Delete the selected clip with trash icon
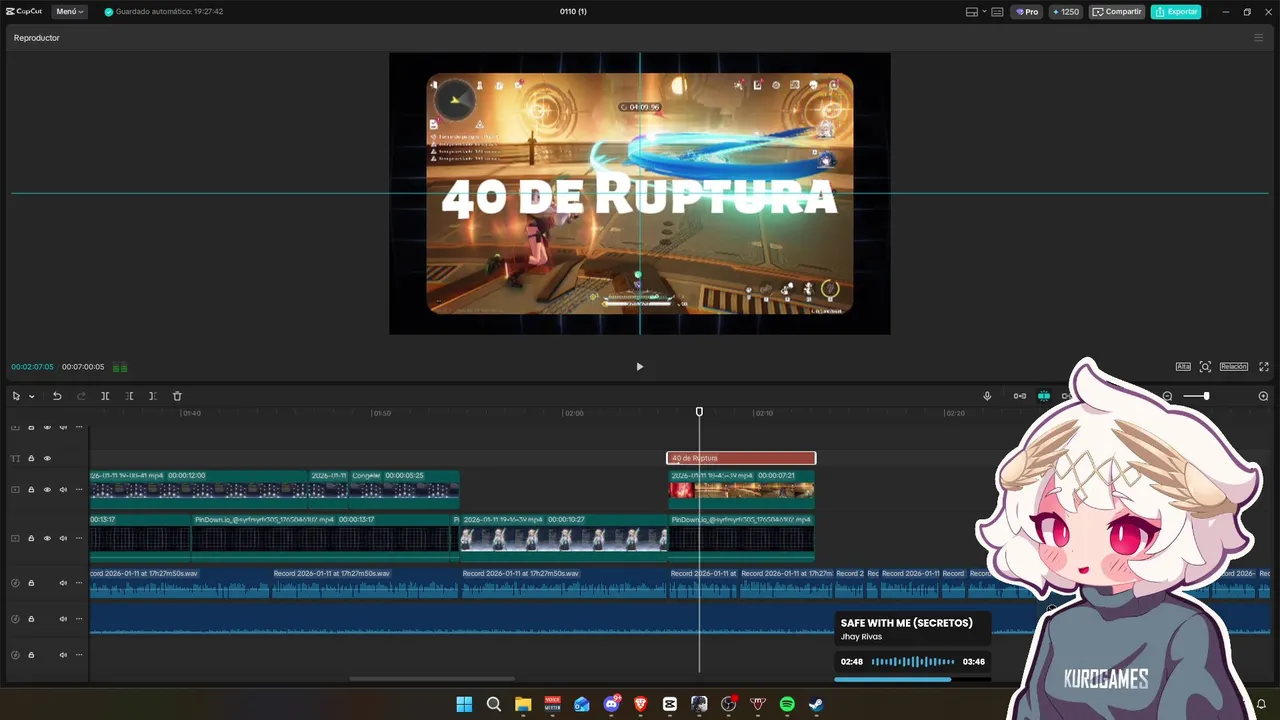Viewport: 1280px width, 720px height. pyautogui.click(x=177, y=396)
